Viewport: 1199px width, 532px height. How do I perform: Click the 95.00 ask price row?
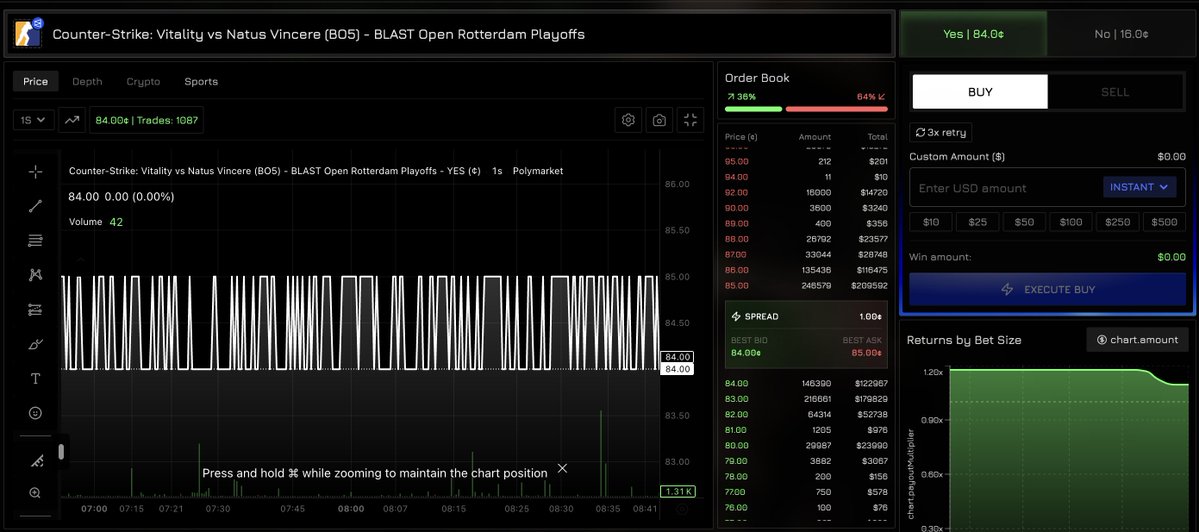tap(806, 161)
